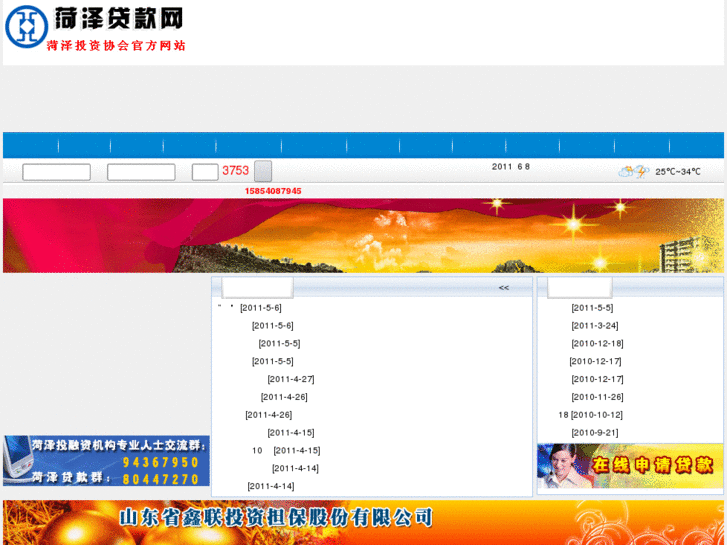727x545 pixels.
Task: Click the temperature text 25℃~34℃
Action: (678, 172)
